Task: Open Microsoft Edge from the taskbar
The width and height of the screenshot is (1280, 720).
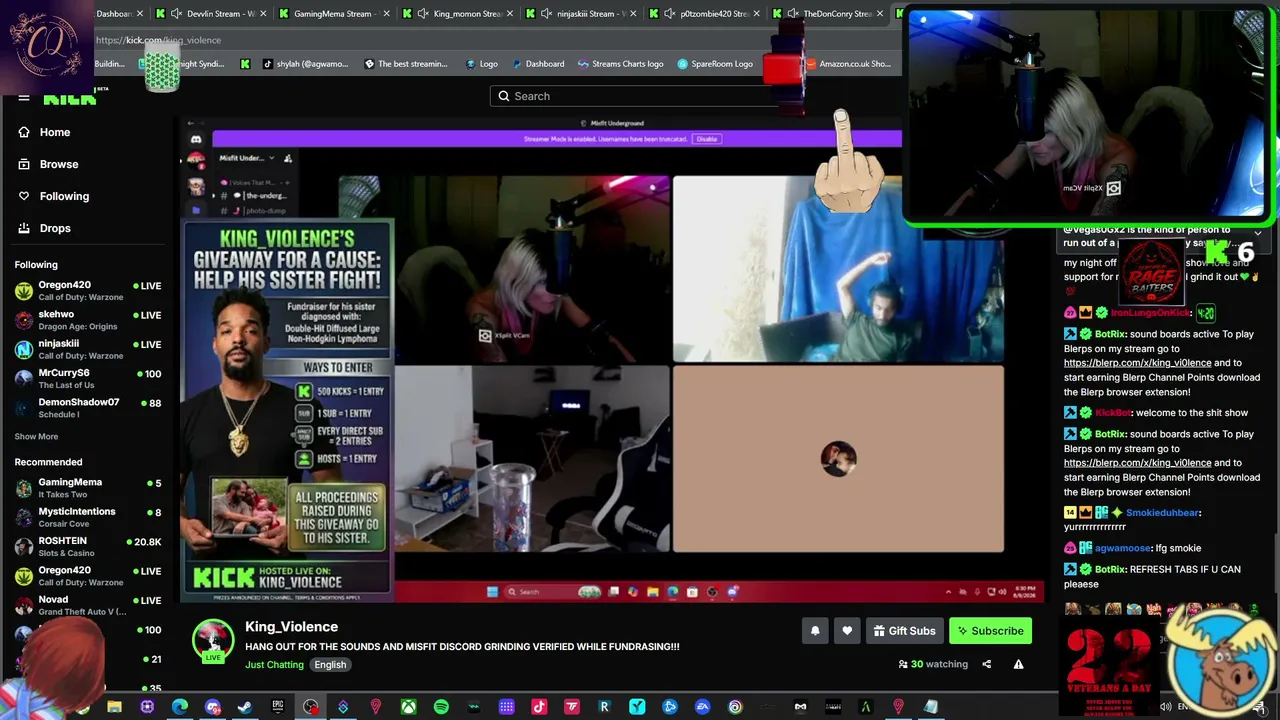Action: (x=180, y=708)
